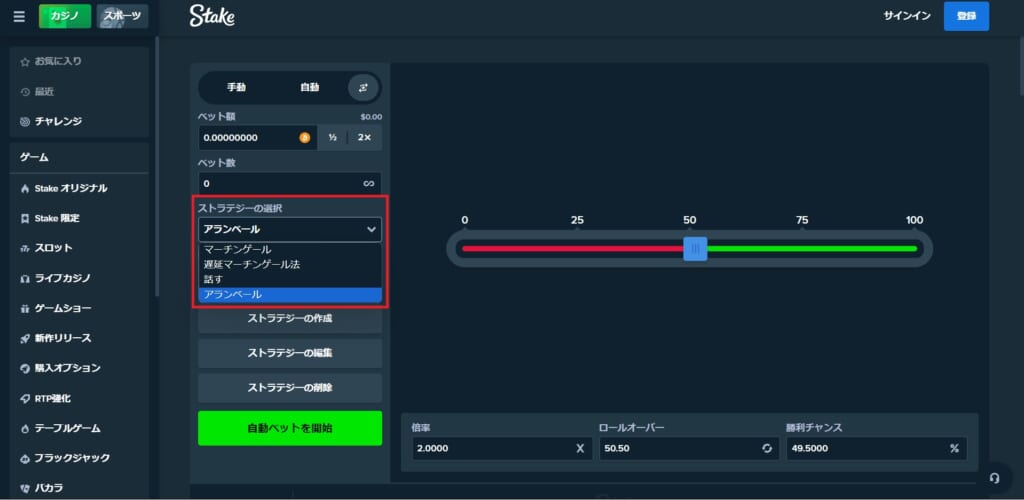The image size is (1024, 500).
Task: Focus the 倍率 multiplier field
Action: pos(502,448)
